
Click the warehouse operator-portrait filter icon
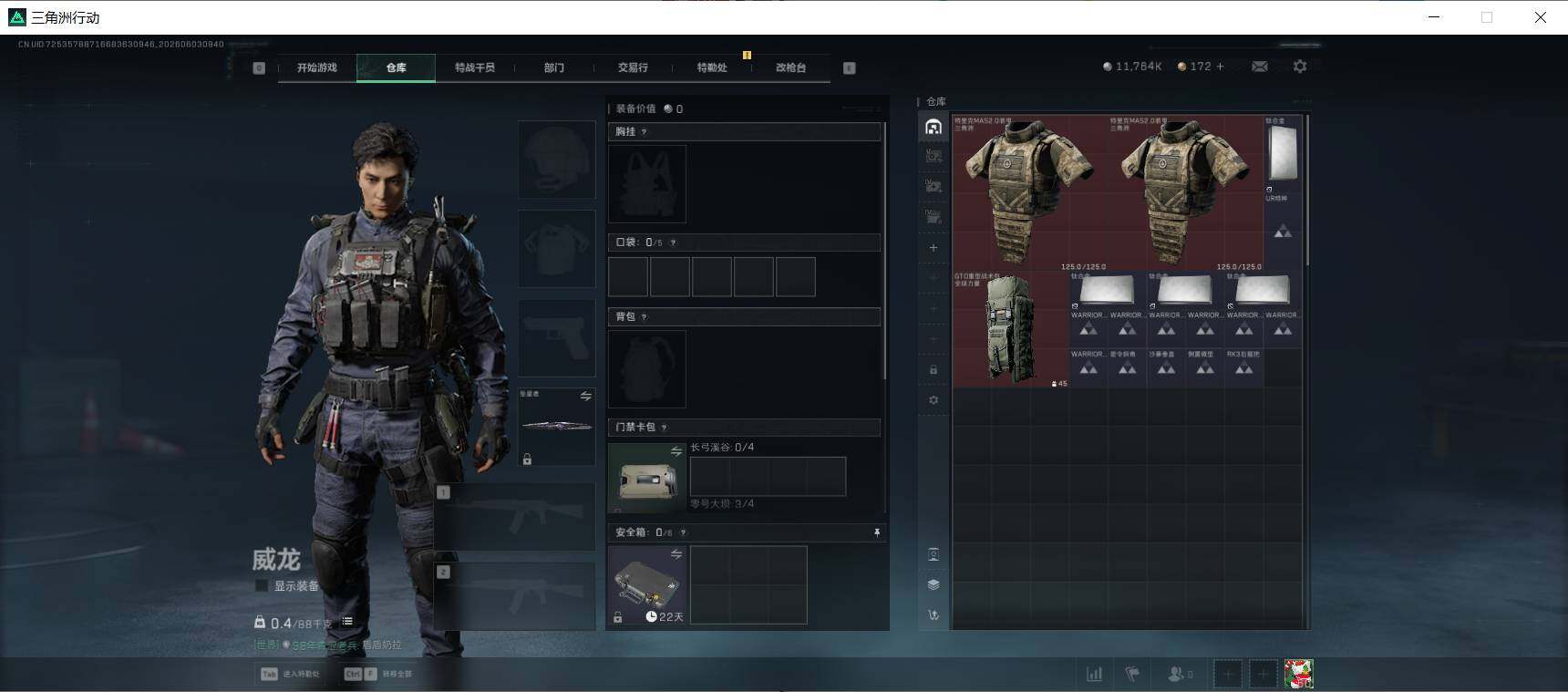(934, 554)
